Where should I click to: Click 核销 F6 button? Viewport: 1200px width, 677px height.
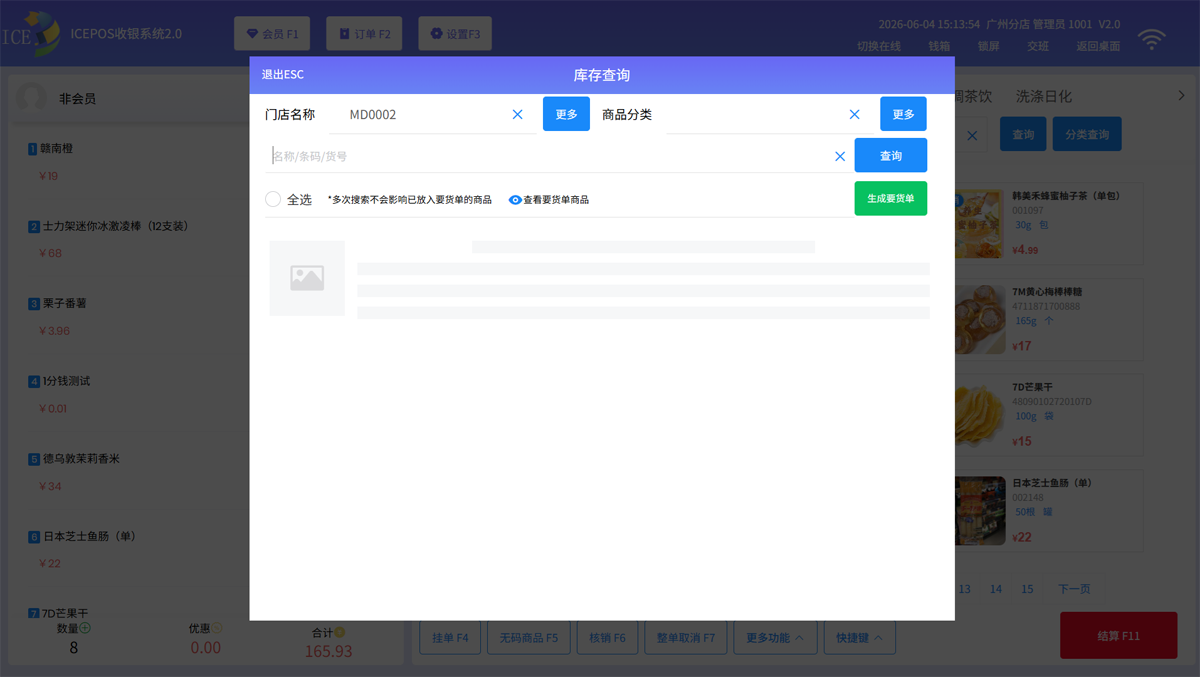607,638
